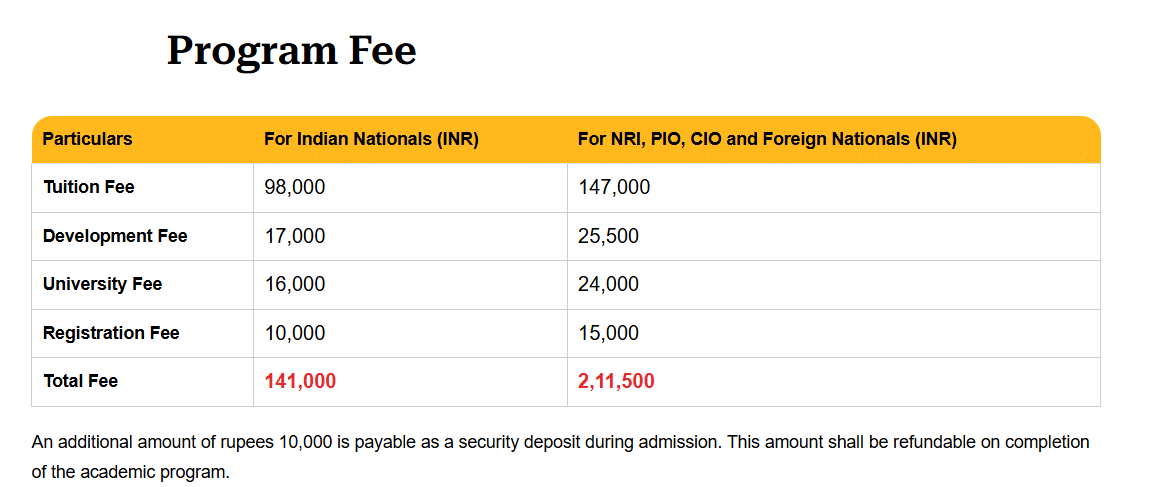
Task: Click the For Indian Nationals (INR) header
Action: point(371,139)
